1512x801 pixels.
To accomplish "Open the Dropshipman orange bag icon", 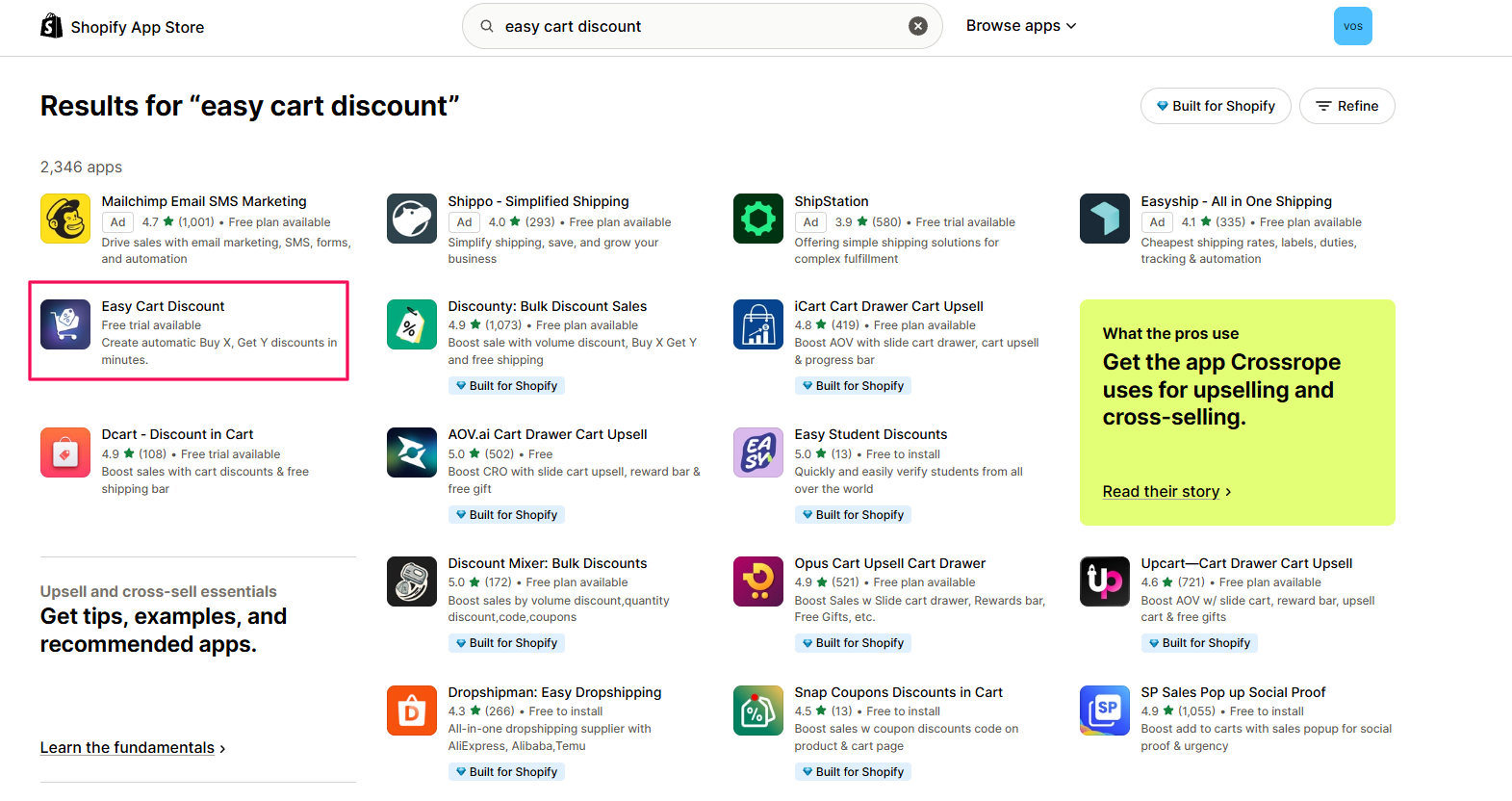I will 411,711.
